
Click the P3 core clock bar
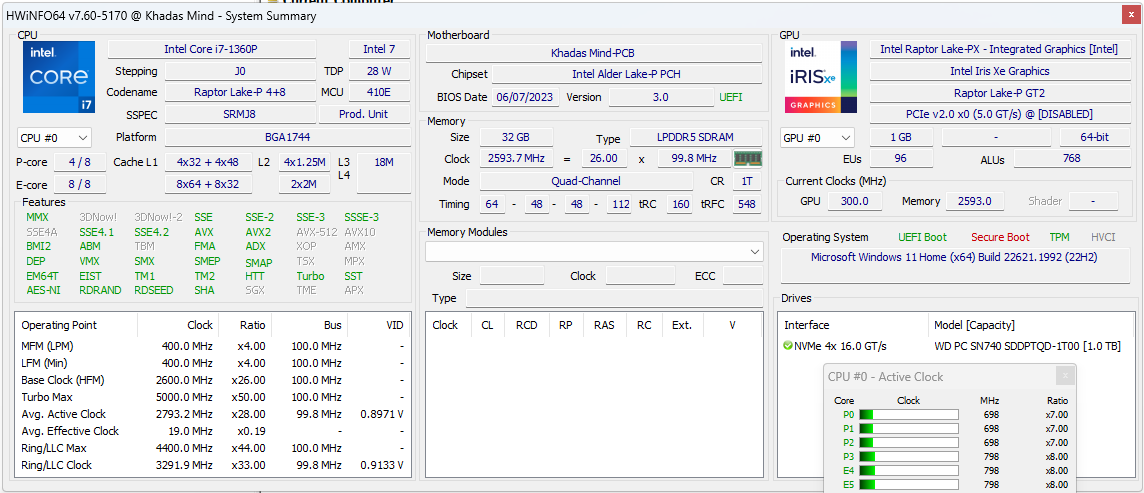pyautogui.click(x=908, y=457)
